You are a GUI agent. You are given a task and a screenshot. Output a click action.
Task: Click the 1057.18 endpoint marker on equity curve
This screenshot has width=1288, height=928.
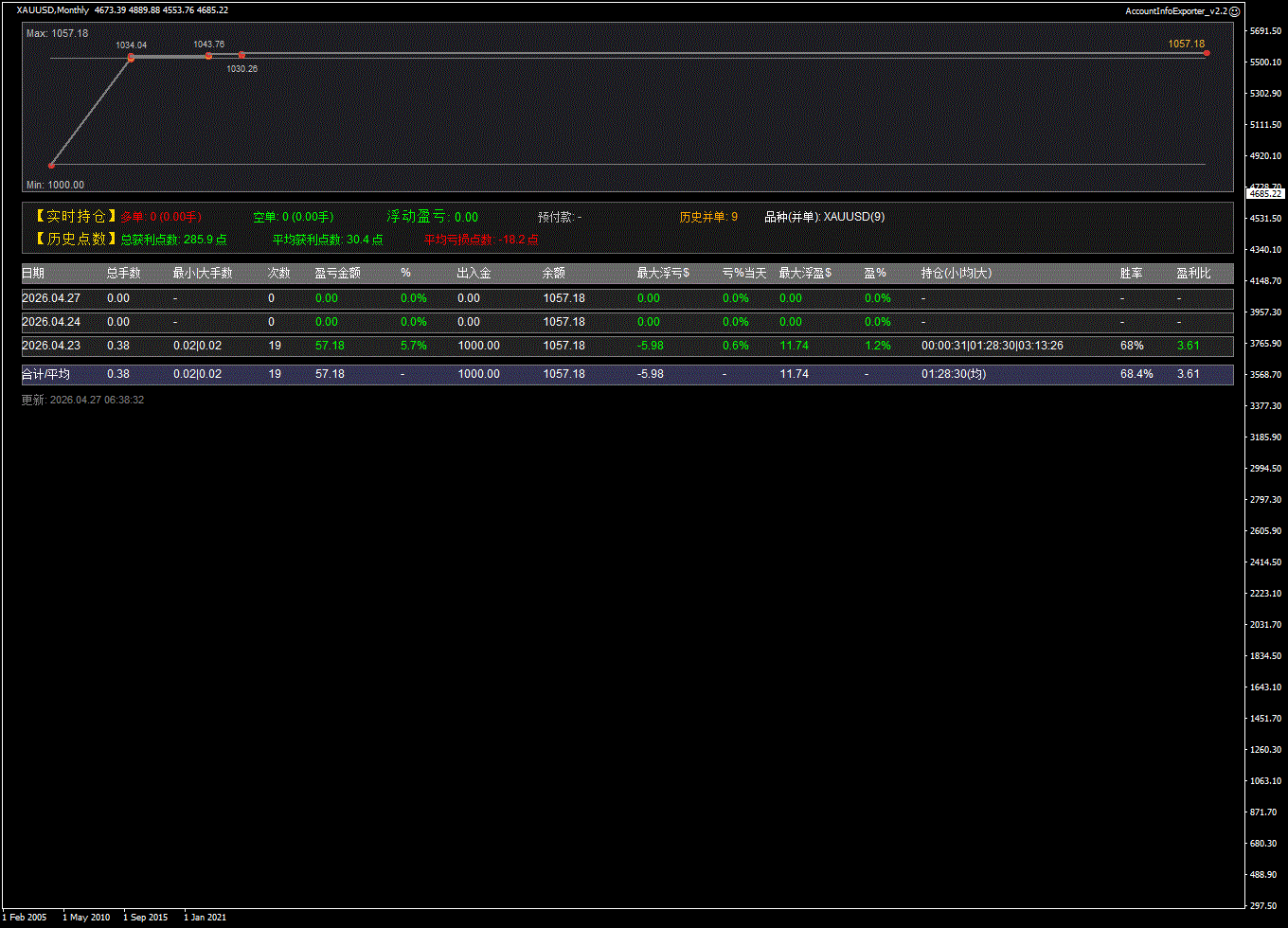coord(1207,53)
